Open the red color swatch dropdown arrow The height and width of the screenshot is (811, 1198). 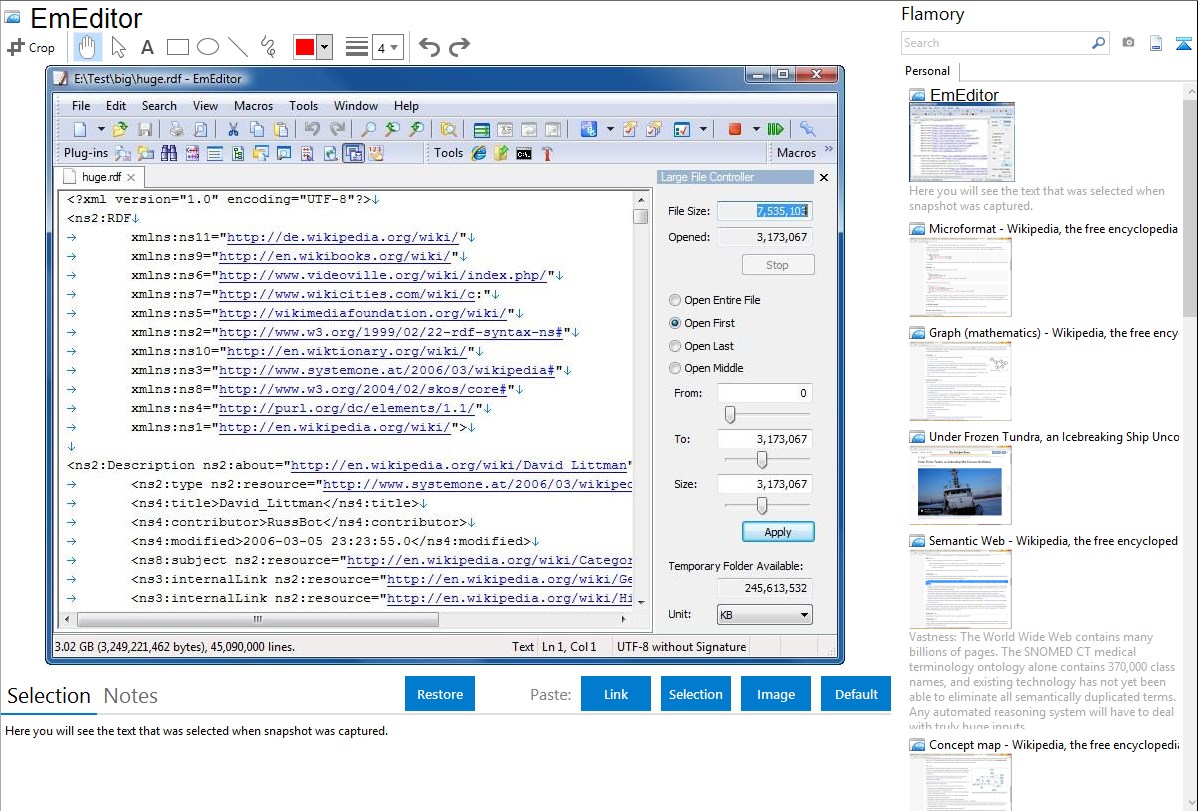(x=324, y=47)
